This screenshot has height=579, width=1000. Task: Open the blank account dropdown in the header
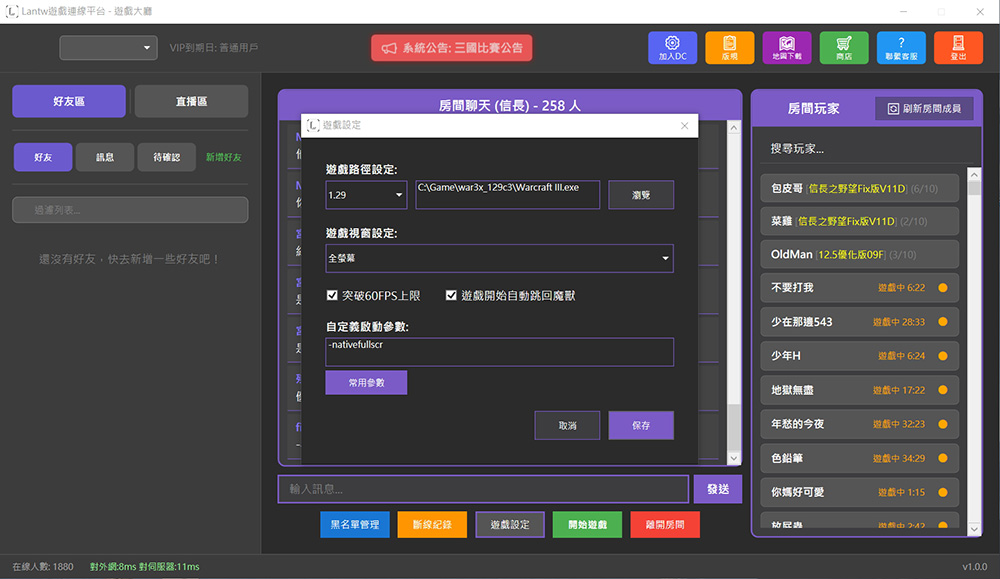point(108,48)
